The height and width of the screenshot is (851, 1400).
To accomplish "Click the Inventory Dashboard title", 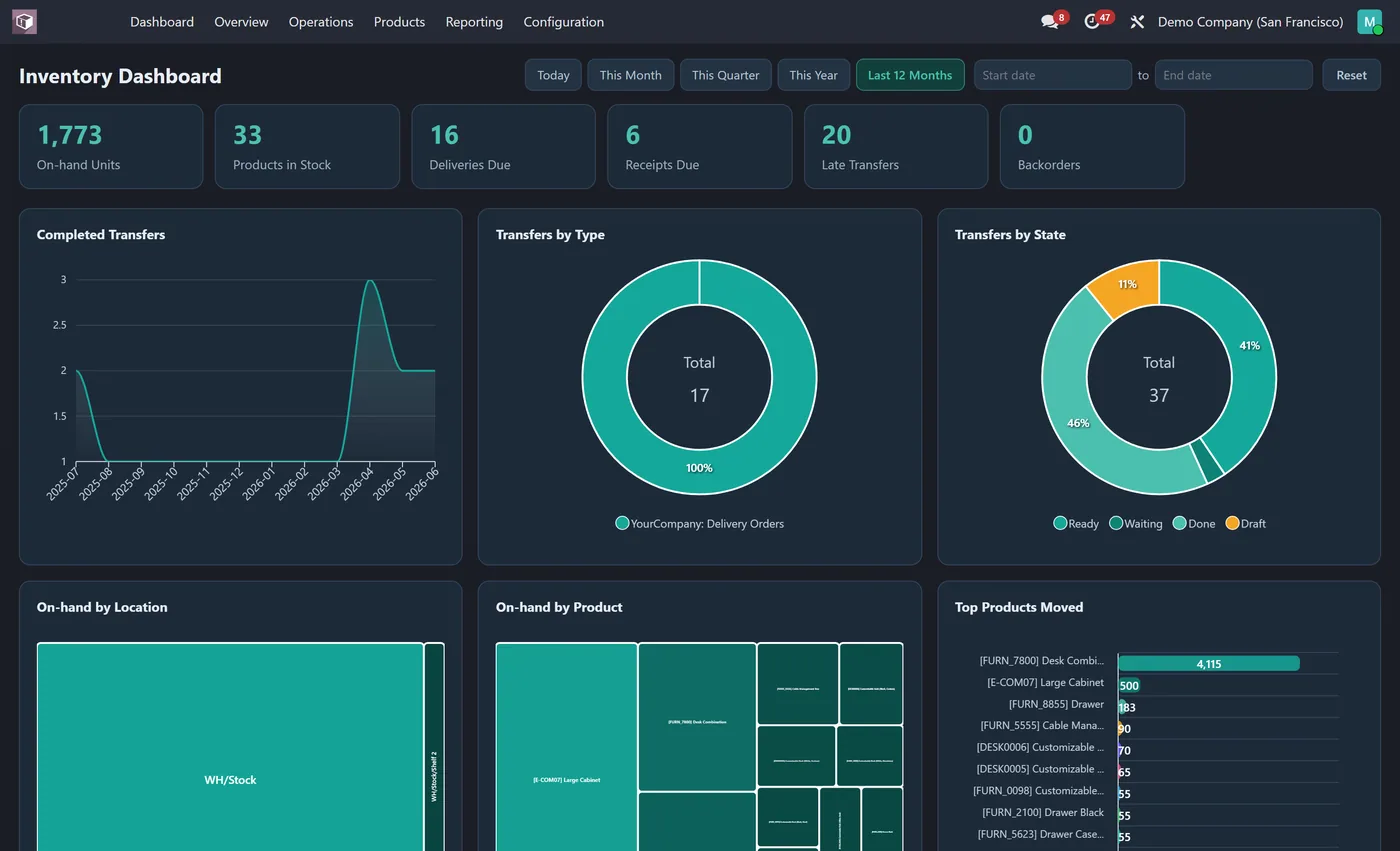I will point(120,76).
